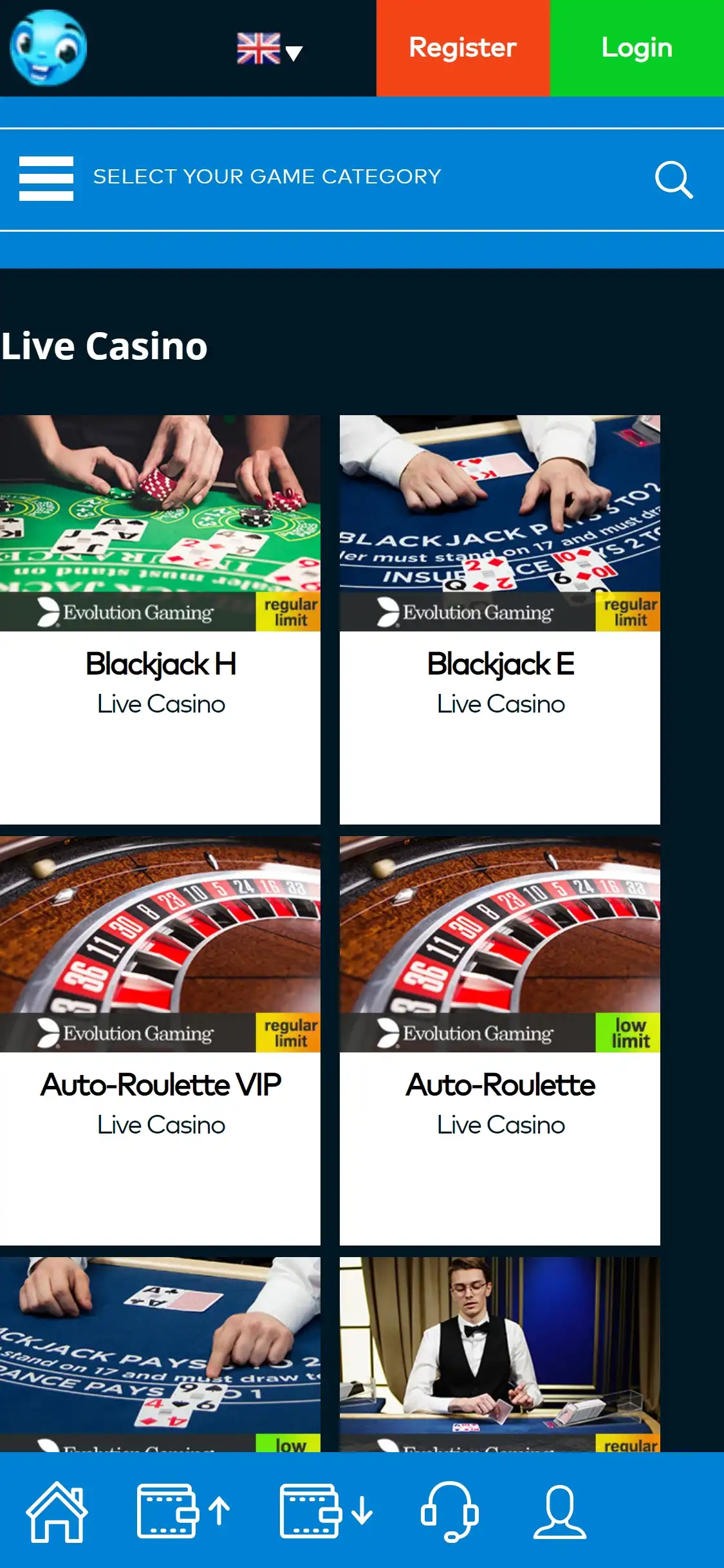Image resolution: width=724 pixels, height=1568 pixels.
Task: Click the UK flag icon
Action: tap(259, 48)
